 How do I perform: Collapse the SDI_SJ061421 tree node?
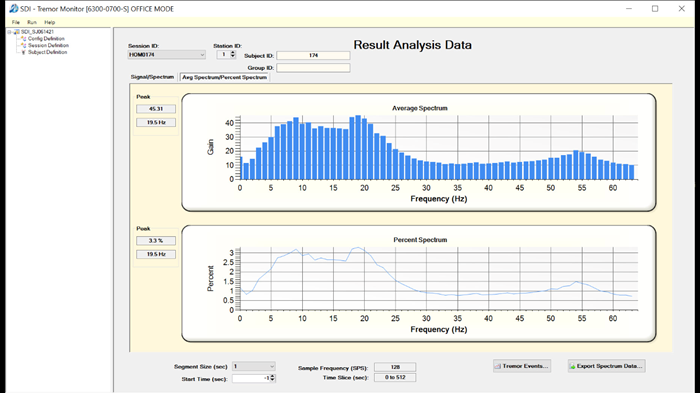[x=9, y=32]
